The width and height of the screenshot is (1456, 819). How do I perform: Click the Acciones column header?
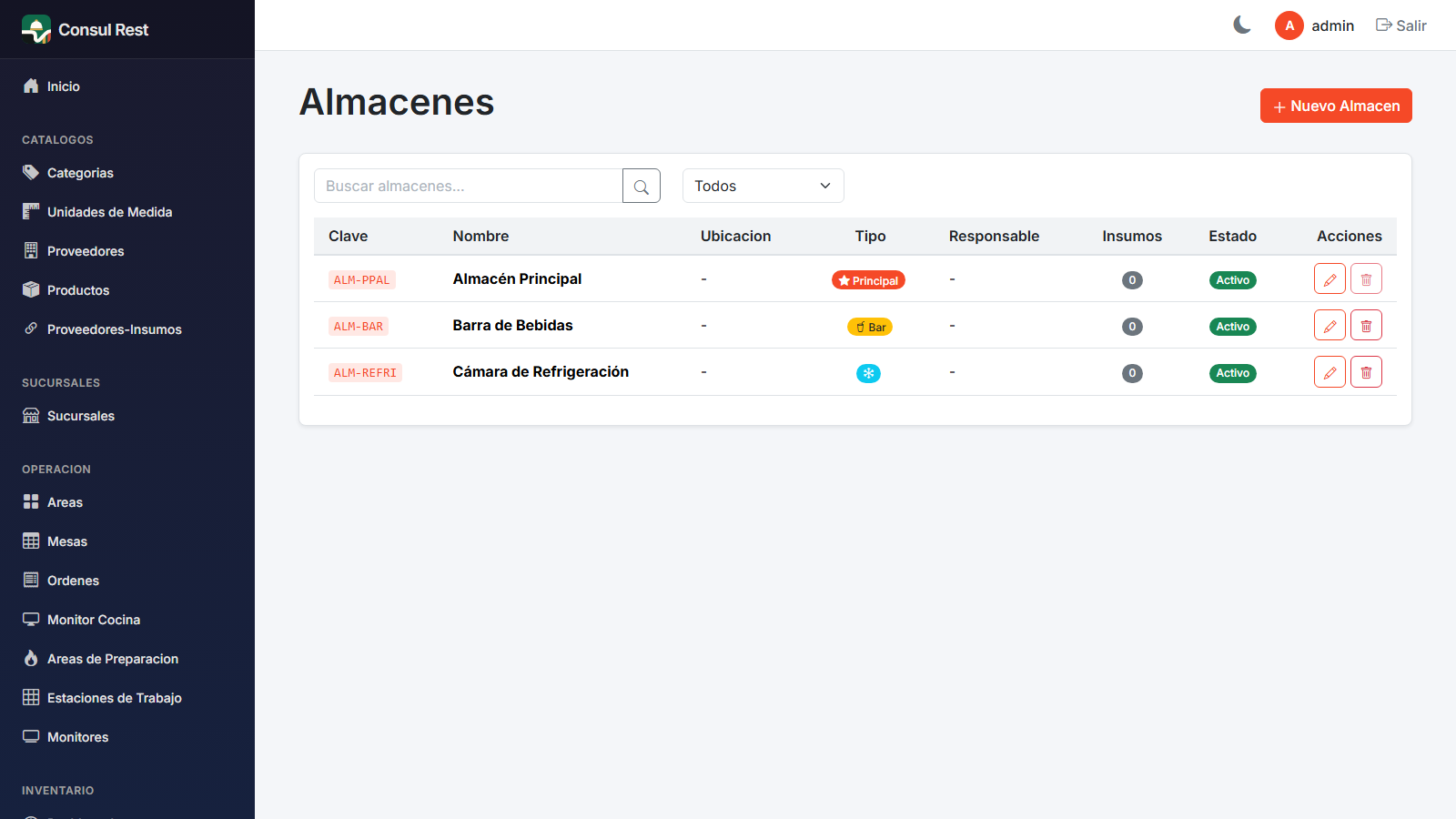1350,236
